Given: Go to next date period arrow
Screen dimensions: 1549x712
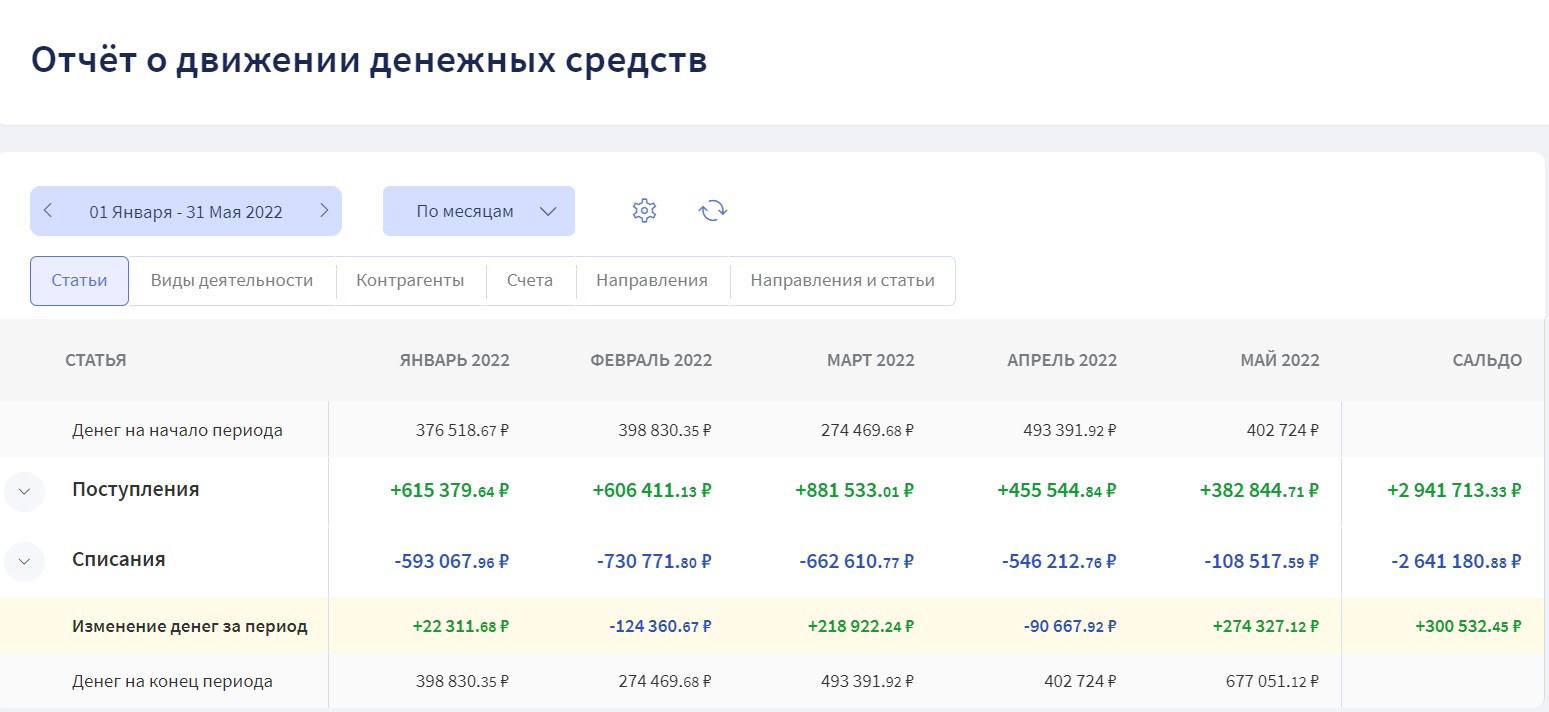Looking at the screenshot, I should point(324,211).
